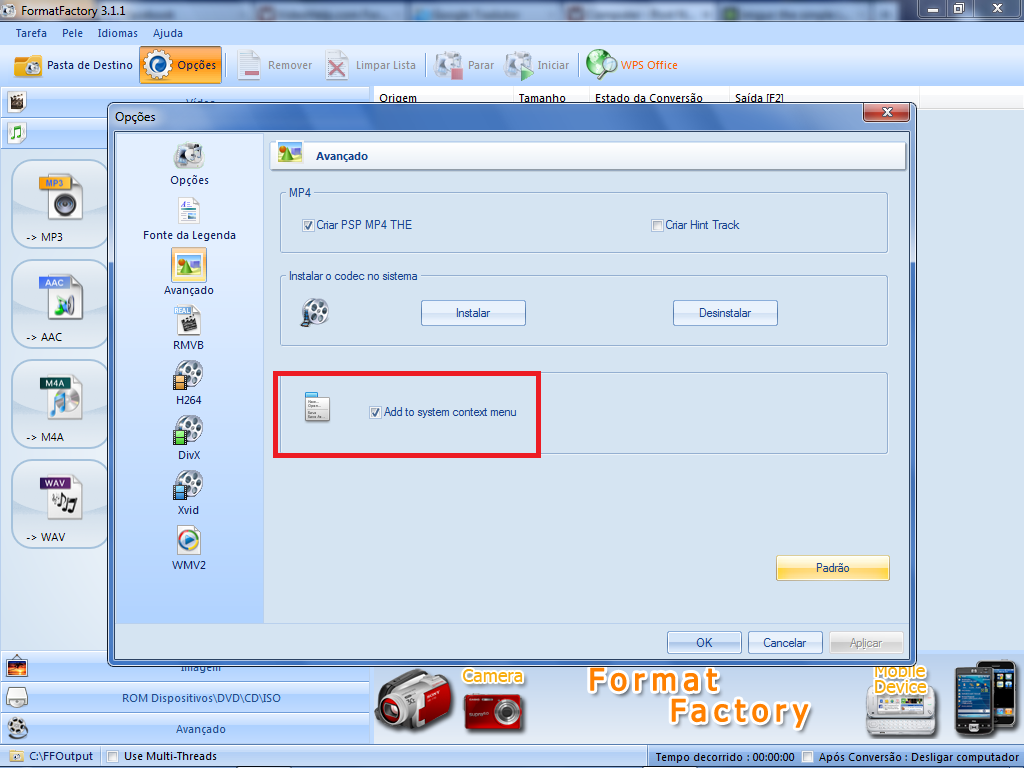
Task: Click the Remover toolbar icon
Action: tap(249, 65)
